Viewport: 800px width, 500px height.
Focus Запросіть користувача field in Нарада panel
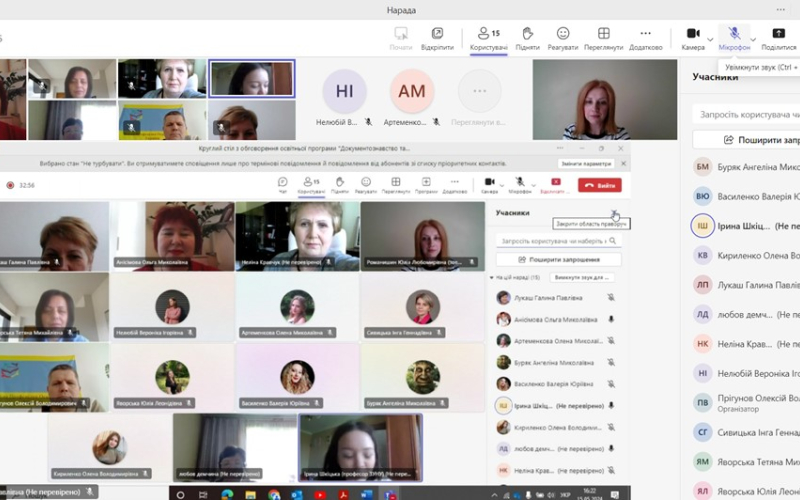[x=746, y=114]
